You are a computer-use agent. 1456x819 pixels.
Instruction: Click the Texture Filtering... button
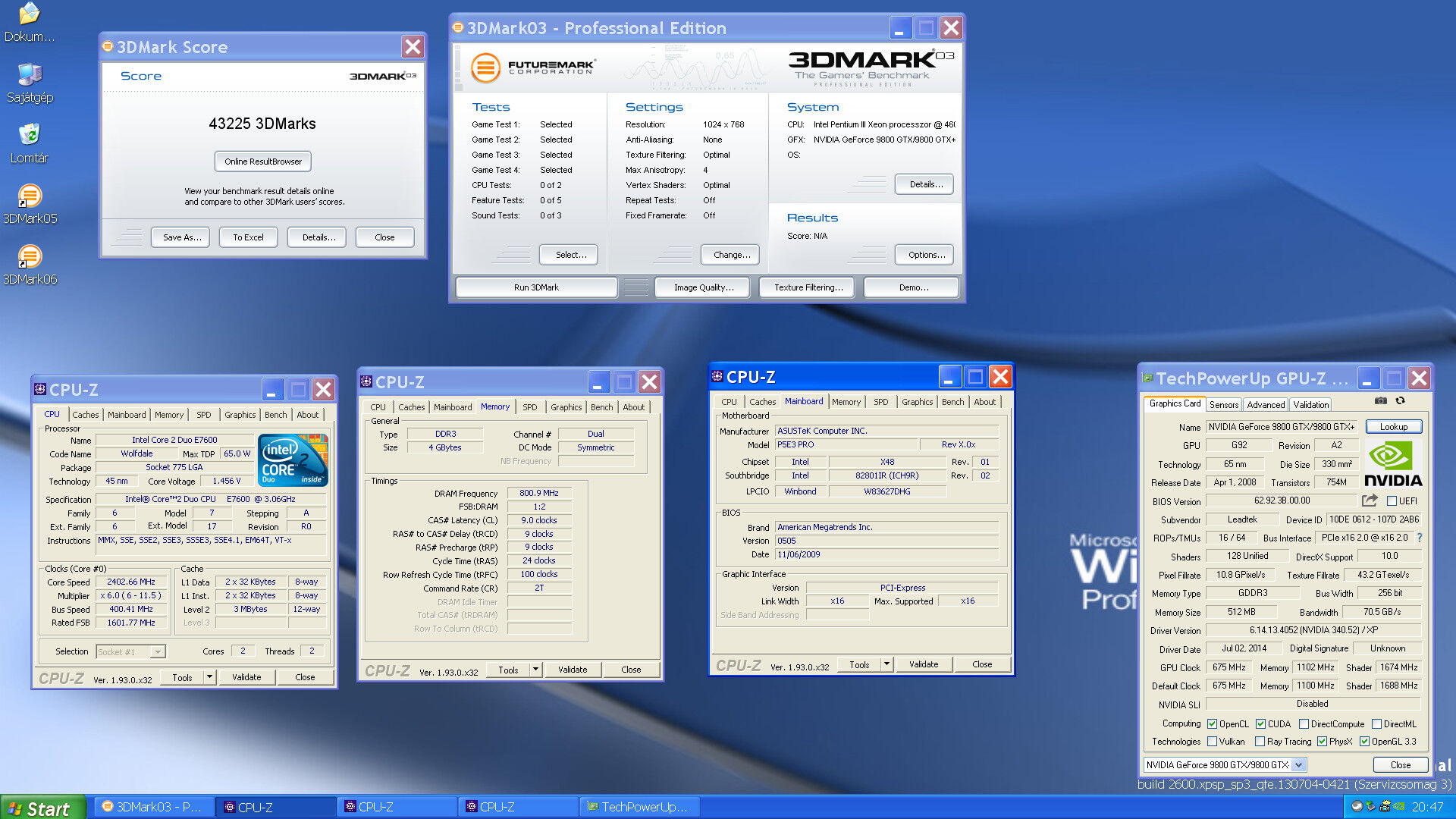coord(808,287)
